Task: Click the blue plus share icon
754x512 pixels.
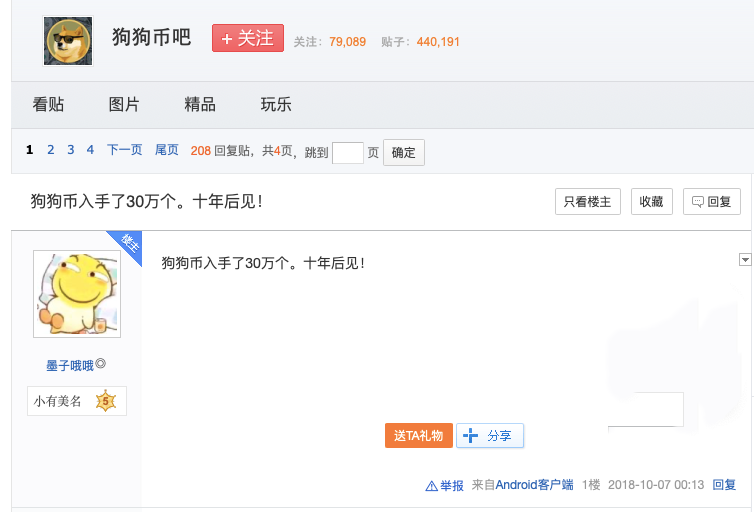Action: point(472,436)
